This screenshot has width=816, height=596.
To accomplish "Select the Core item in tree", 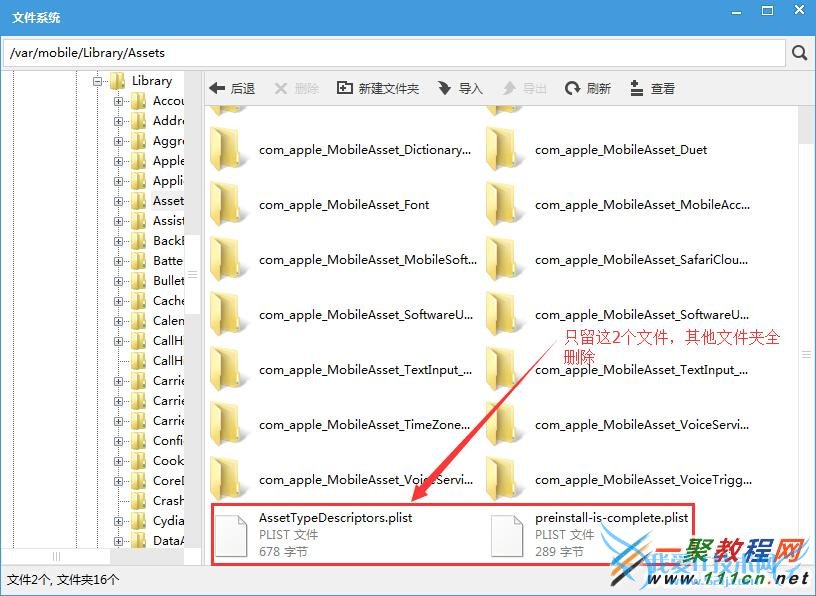I will pyautogui.click(x=168, y=480).
